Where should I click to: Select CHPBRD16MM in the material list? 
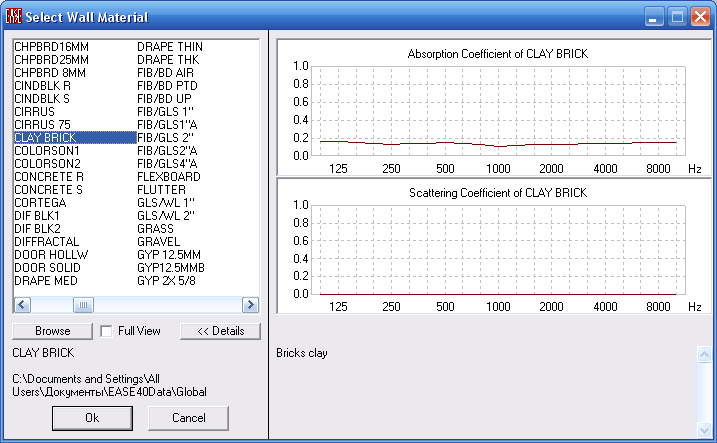[51, 47]
